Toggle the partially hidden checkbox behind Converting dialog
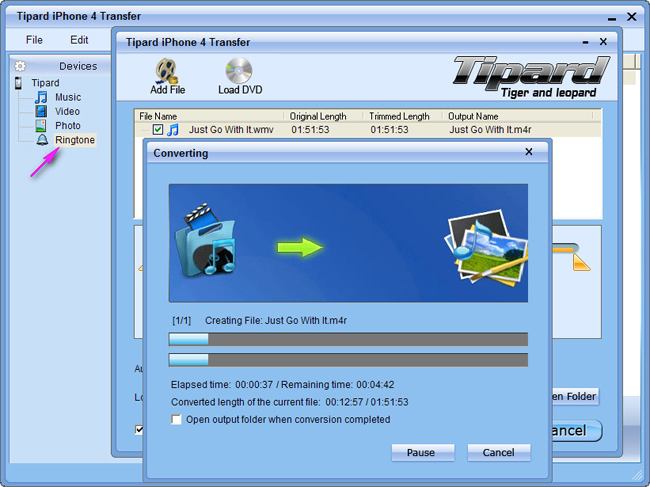The width and height of the screenshot is (650, 487). [139, 430]
